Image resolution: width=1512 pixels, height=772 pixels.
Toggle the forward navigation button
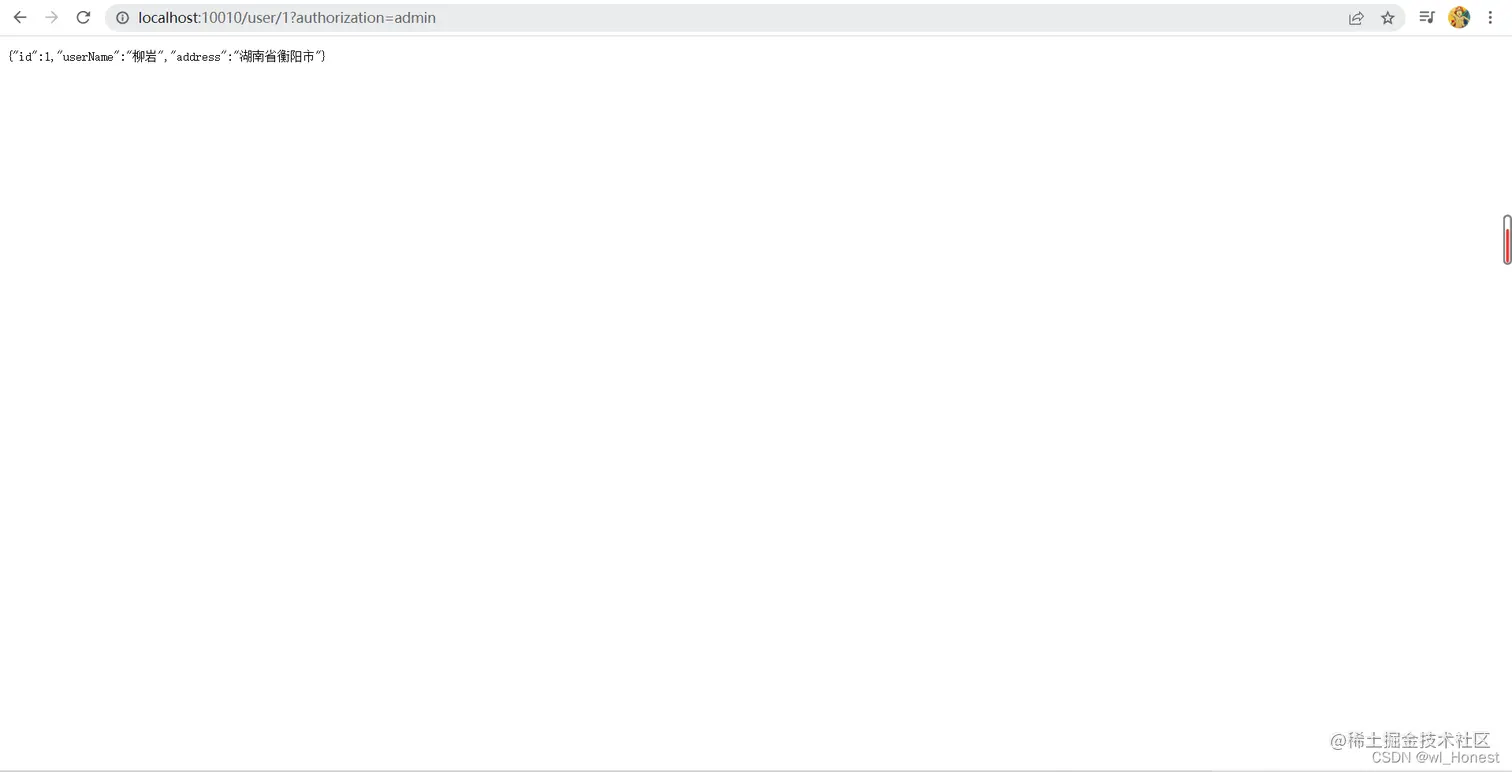pos(52,17)
